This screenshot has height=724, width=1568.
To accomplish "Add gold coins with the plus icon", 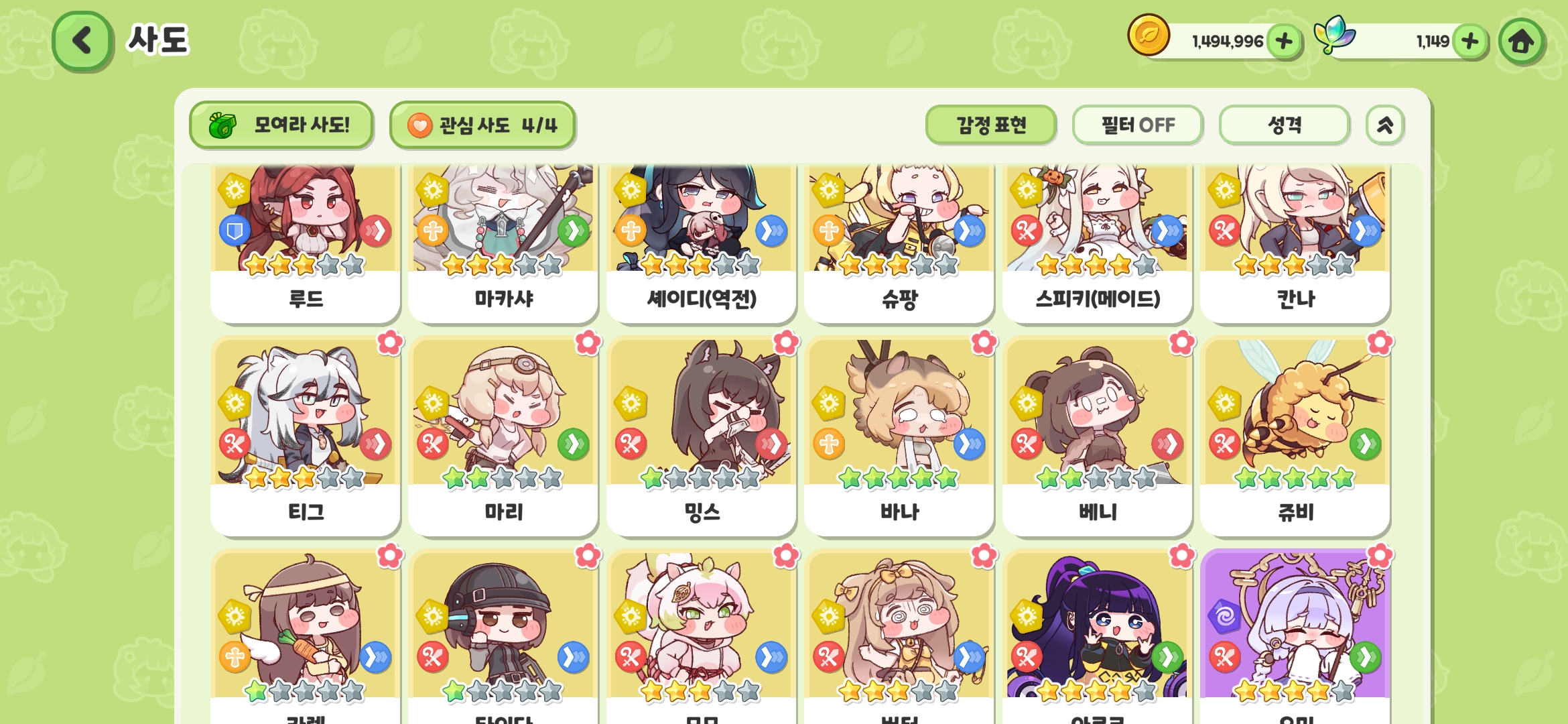I will pos(1284,42).
